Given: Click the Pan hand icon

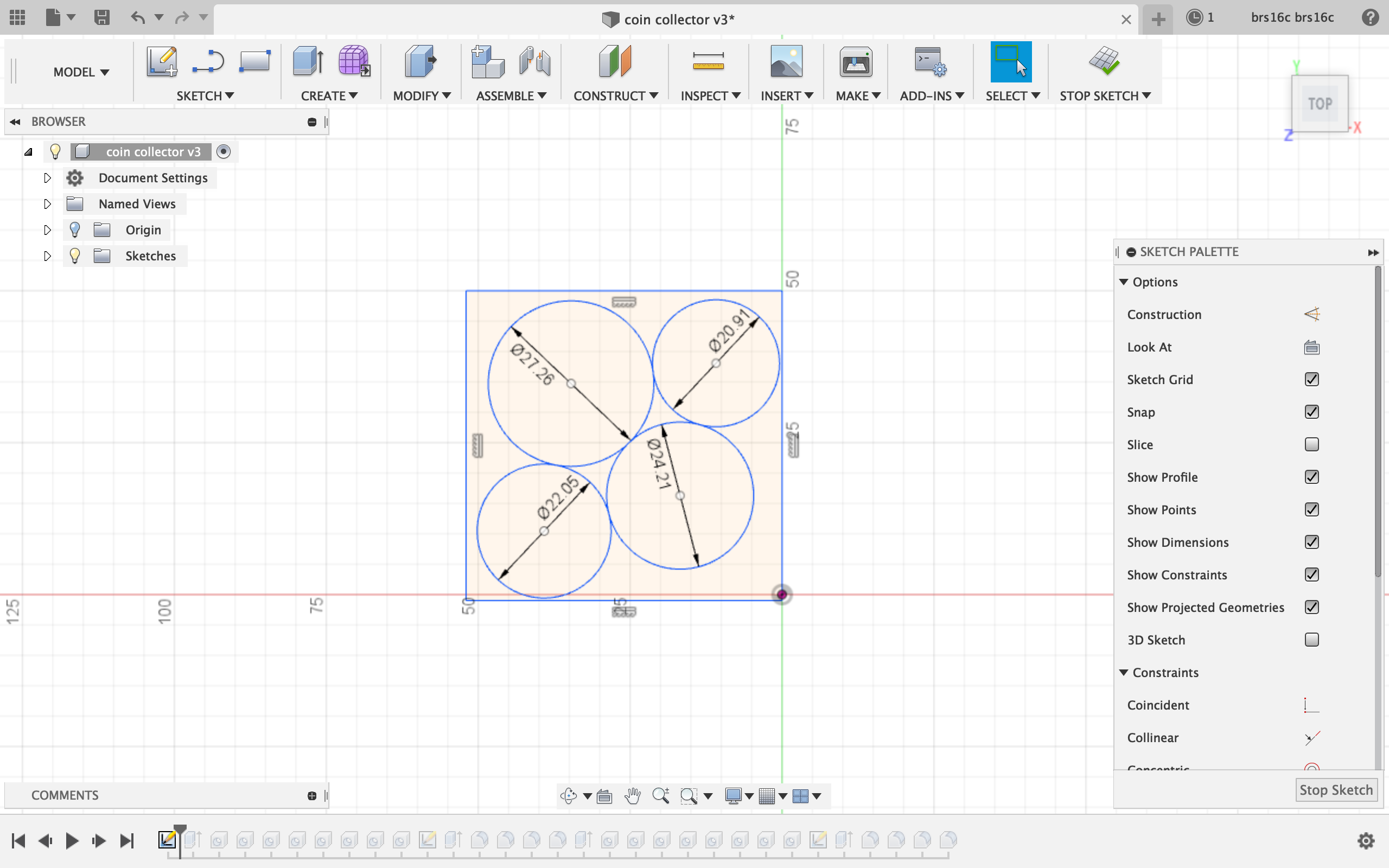Looking at the screenshot, I should (633, 796).
